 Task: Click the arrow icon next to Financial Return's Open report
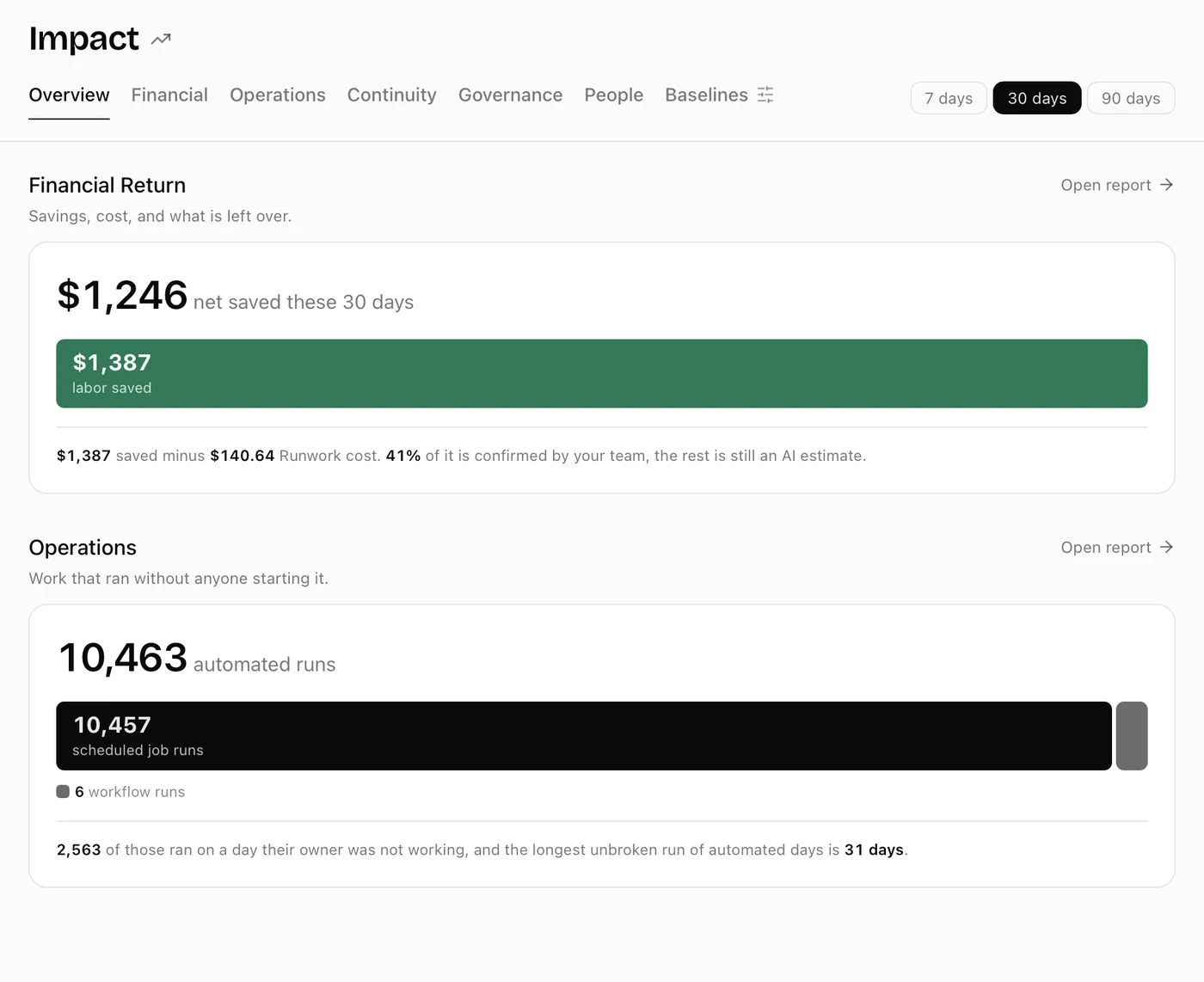click(1166, 185)
